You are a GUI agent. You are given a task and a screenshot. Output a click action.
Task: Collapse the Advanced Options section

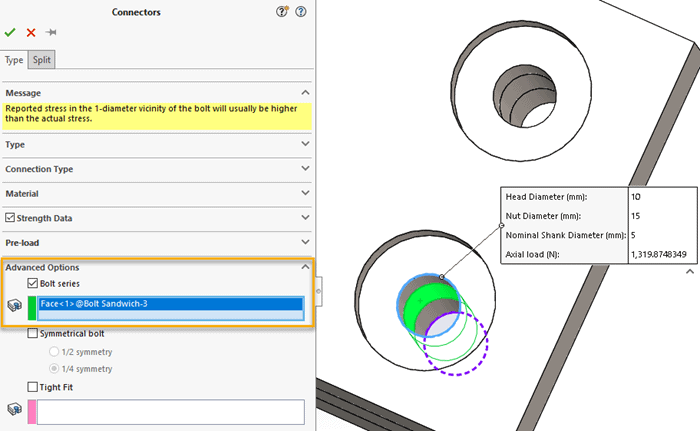(x=305, y=267)
